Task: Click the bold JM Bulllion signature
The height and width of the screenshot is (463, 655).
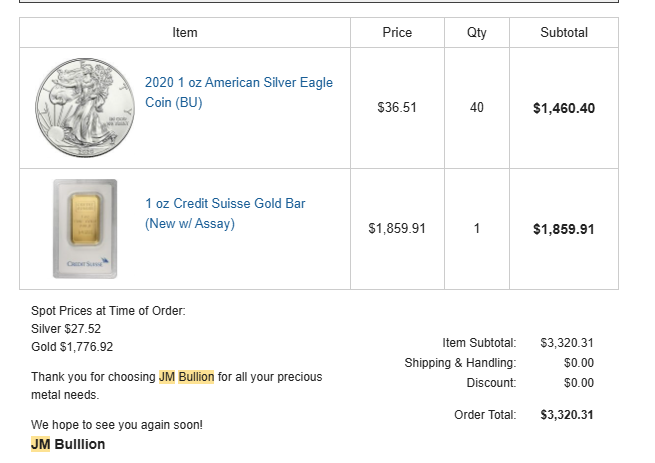Action: [x=68, y=444]
